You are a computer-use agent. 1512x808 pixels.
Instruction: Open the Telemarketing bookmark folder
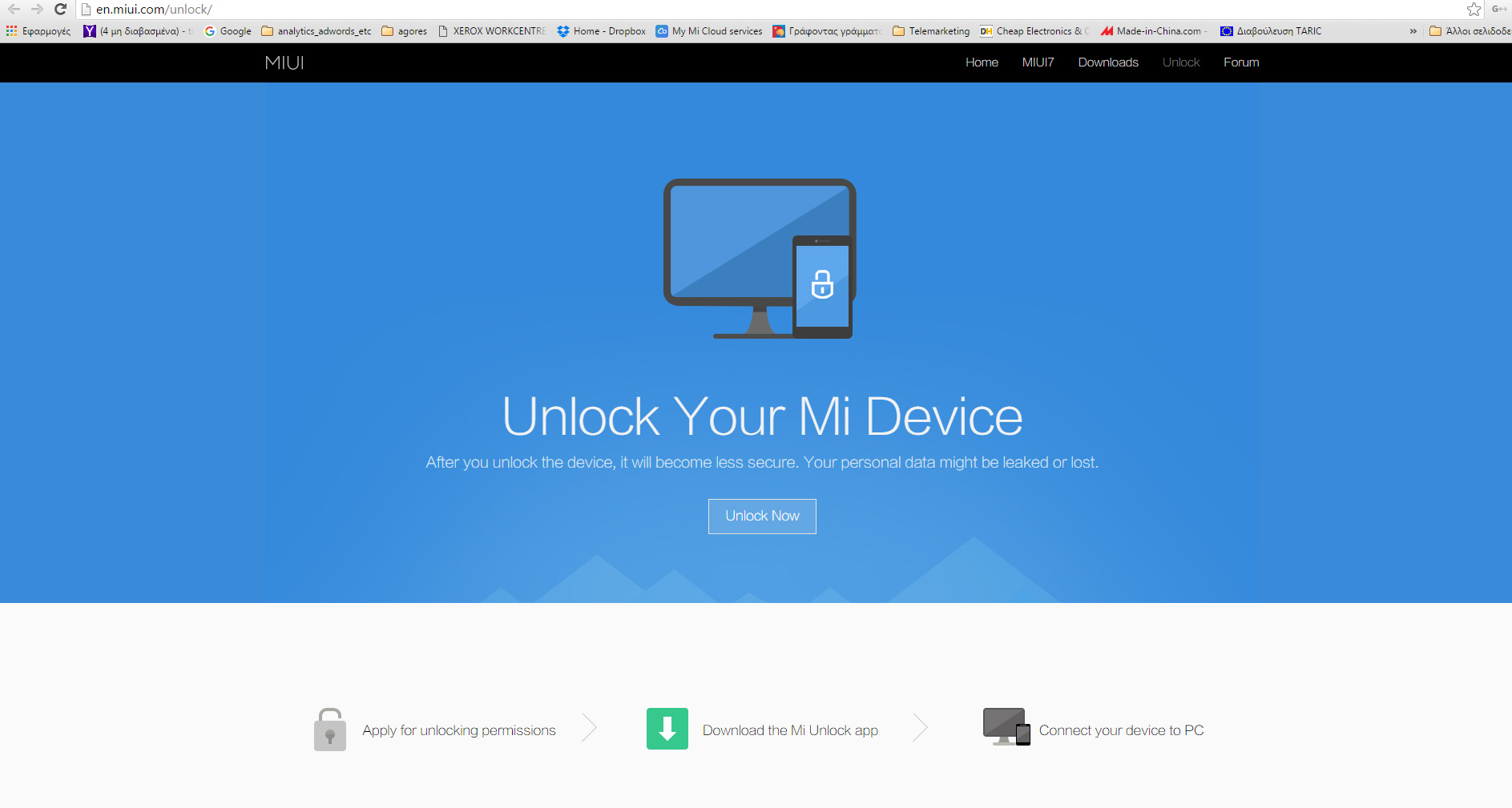[x=931, y=31]
